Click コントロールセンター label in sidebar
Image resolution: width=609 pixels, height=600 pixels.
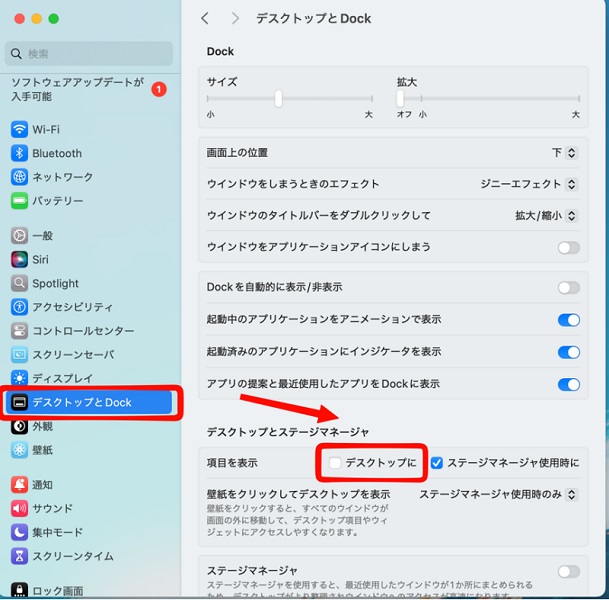pos(83,331)
